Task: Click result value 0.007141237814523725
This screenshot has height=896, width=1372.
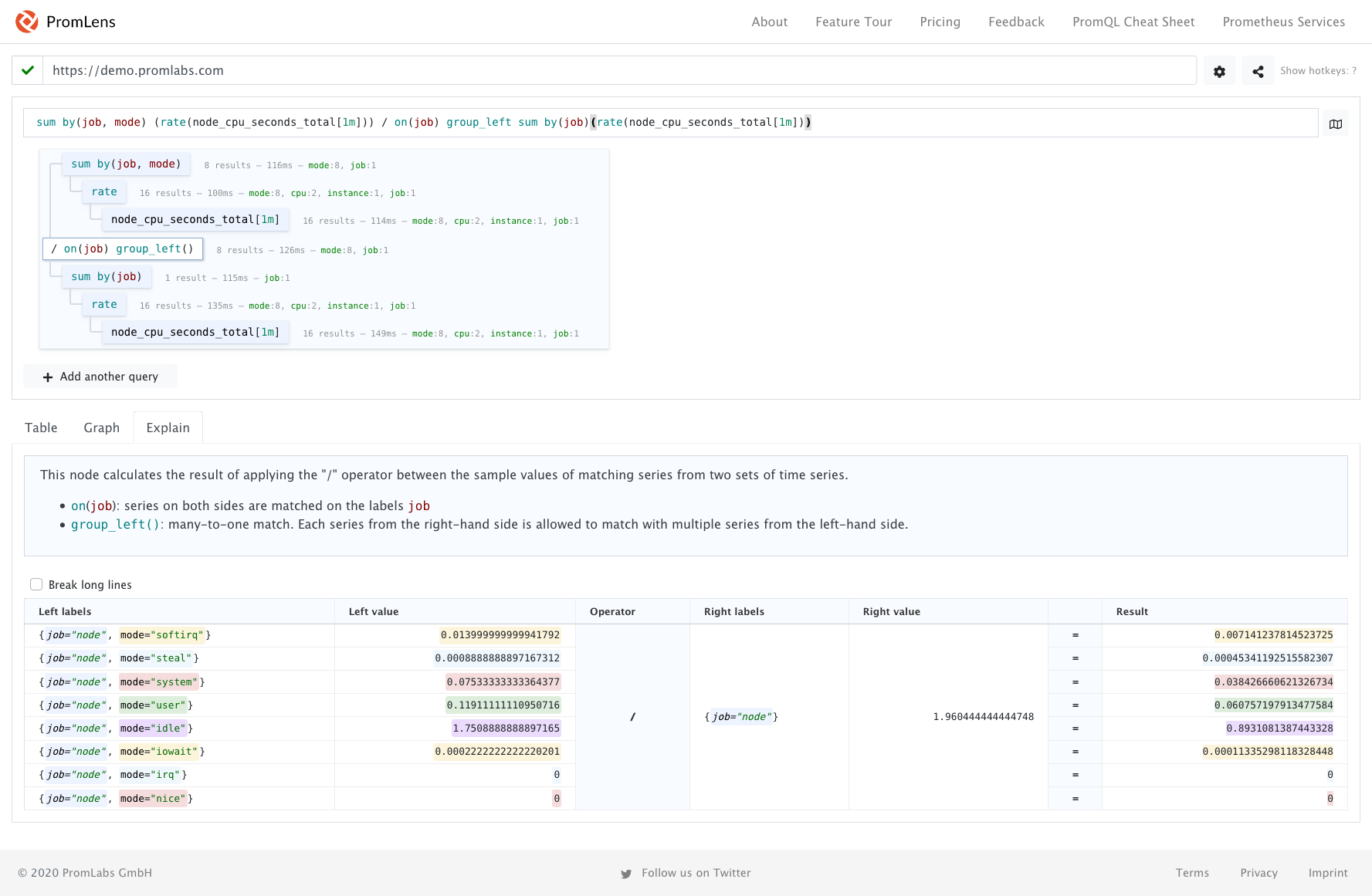Action: click(1273, 635)
